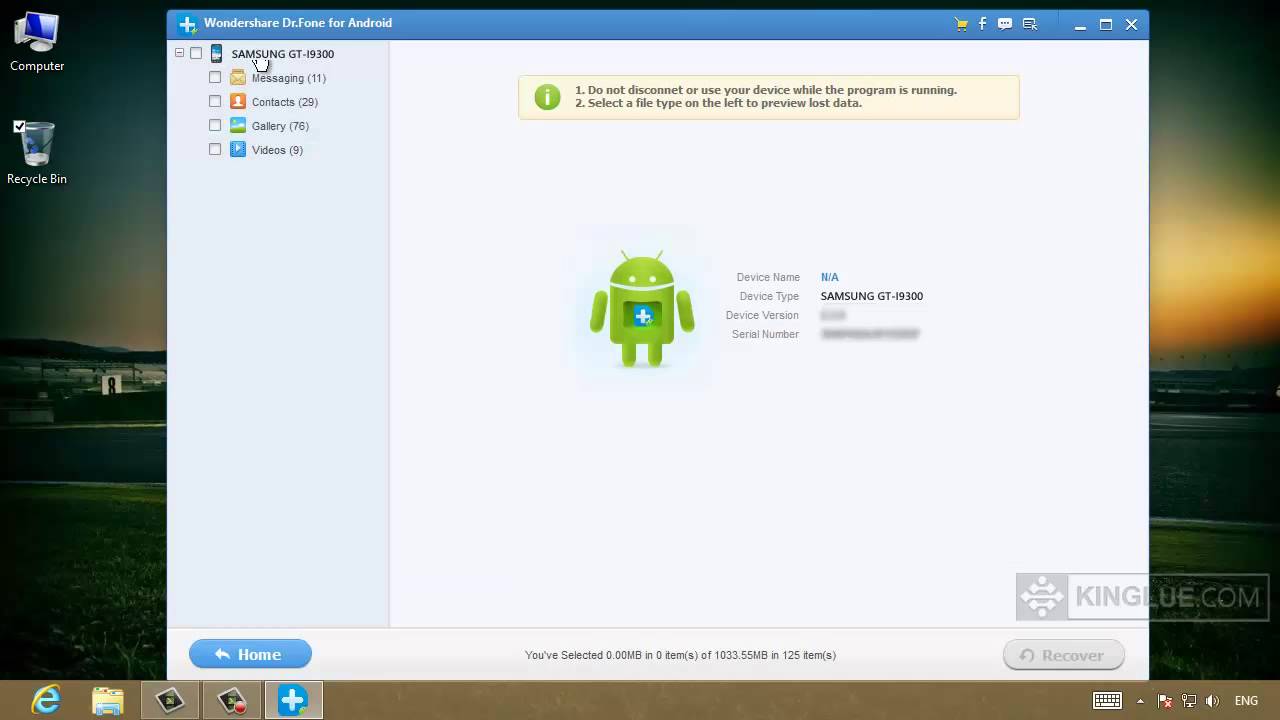Open the Computer desktop icon
This screenshot has height=720, width=1280.
point(37,42)
